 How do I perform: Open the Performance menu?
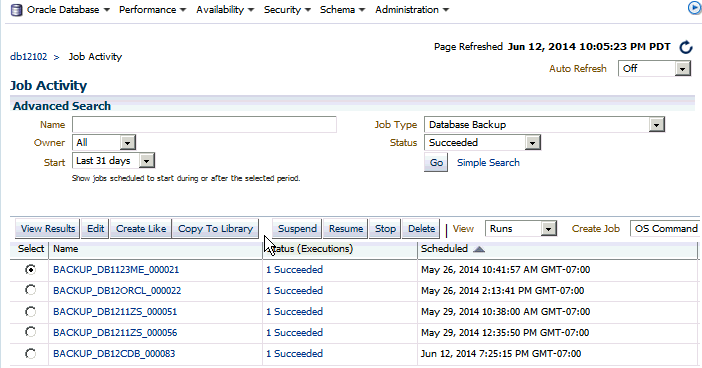click(152, 9)
